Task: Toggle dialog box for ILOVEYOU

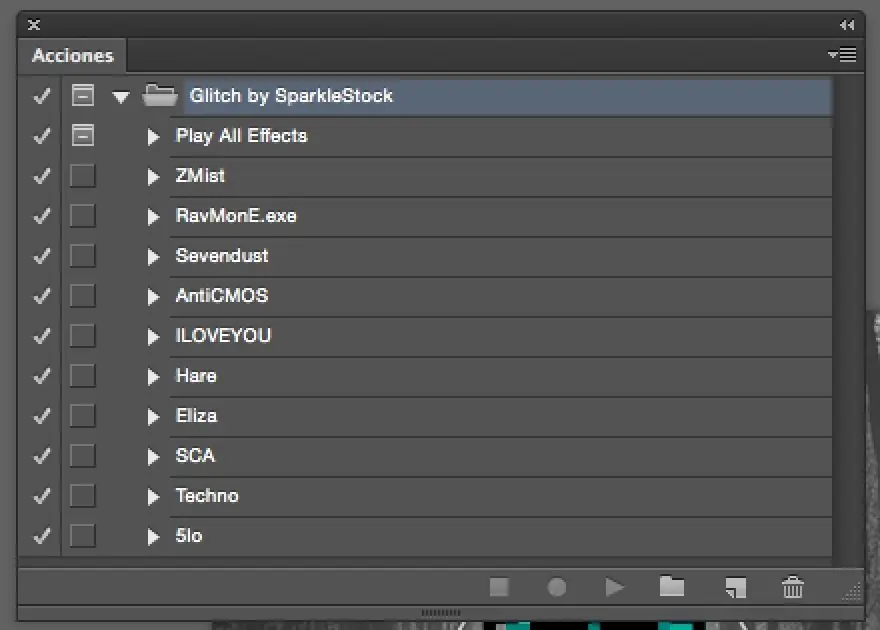Action: (x=82, y=335)
